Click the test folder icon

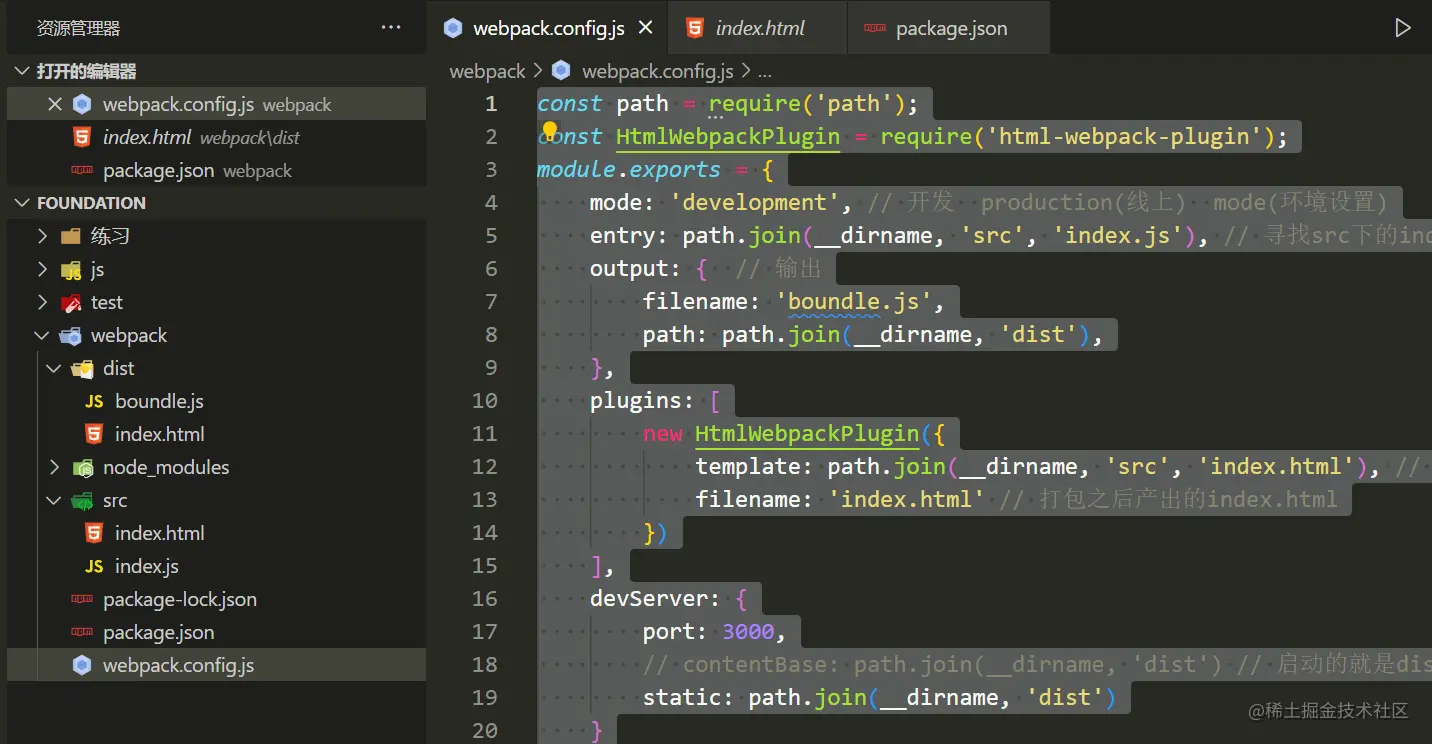[70, 303]
